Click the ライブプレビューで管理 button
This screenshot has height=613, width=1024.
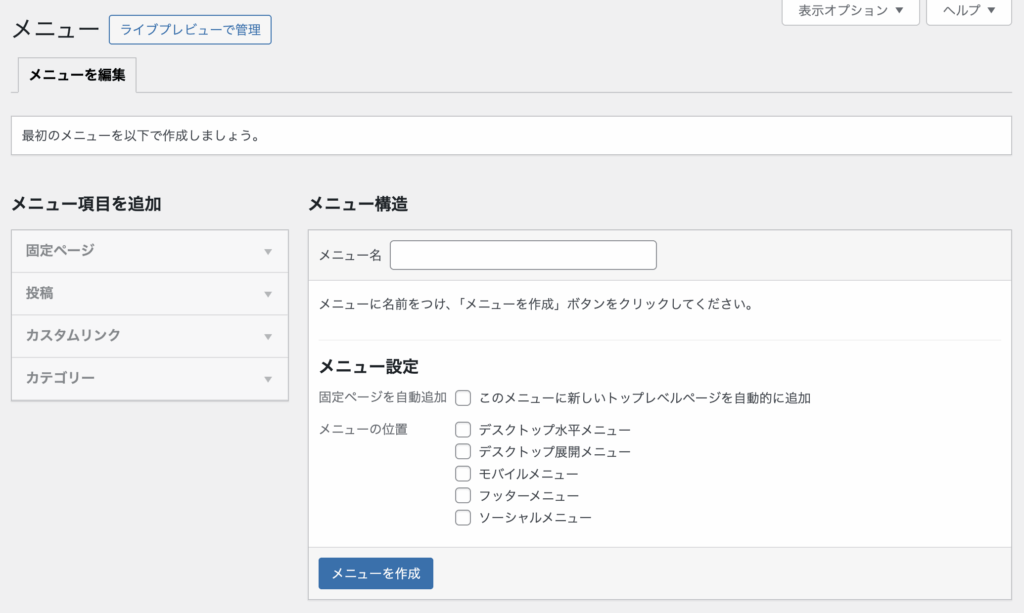pos(190,30)
